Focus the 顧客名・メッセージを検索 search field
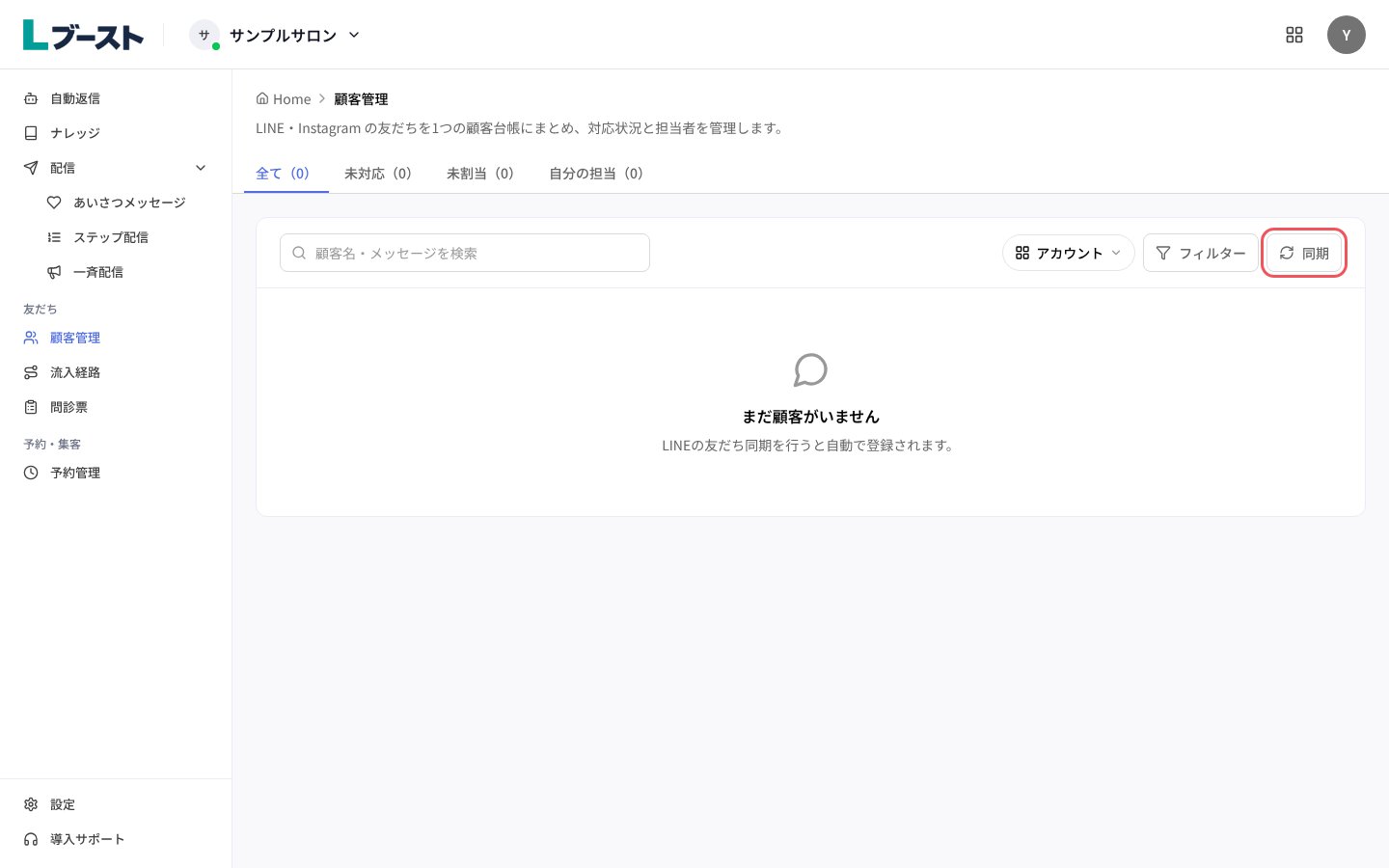Image resolution: width=1389 pixels, height=868 pixels. (465, 253)
